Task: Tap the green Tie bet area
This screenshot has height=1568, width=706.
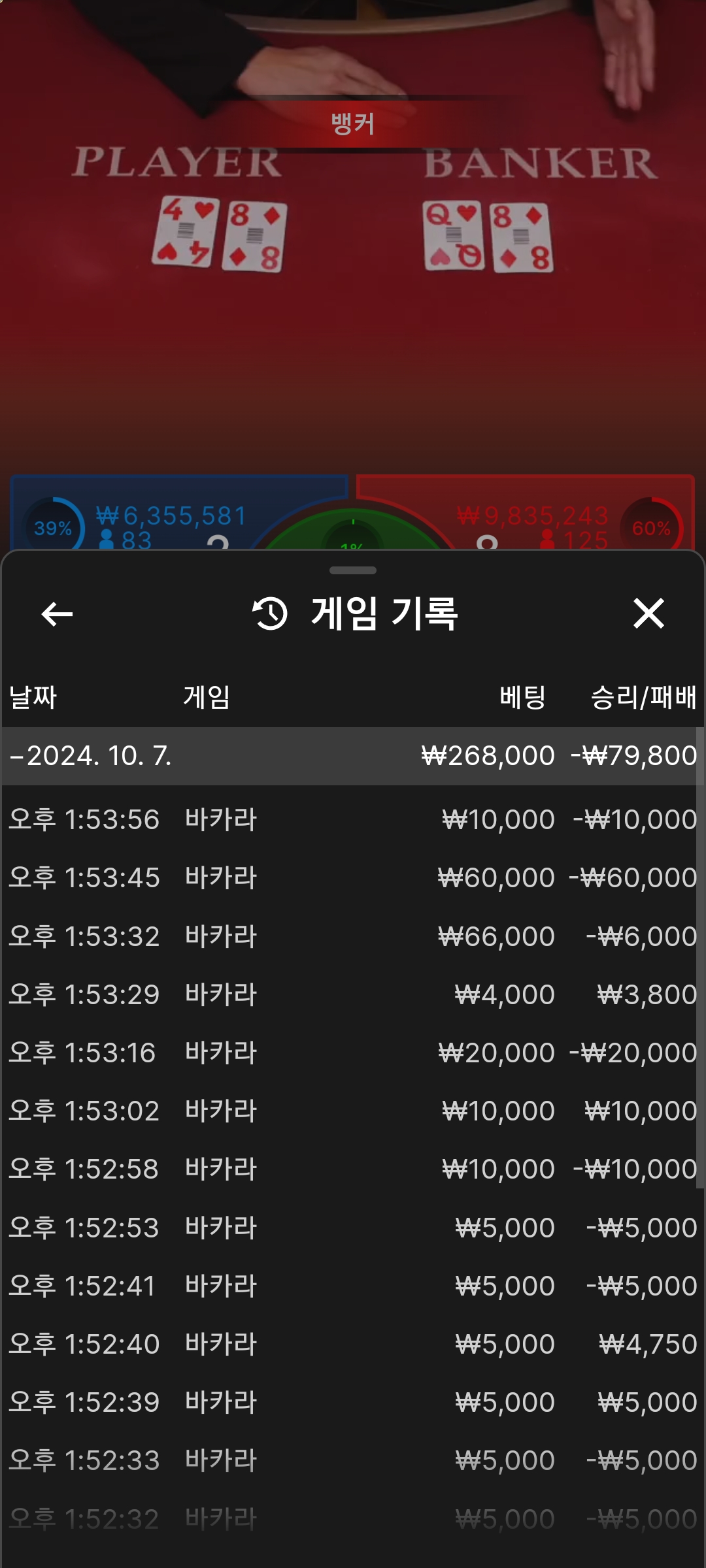Action: point(353,531)
